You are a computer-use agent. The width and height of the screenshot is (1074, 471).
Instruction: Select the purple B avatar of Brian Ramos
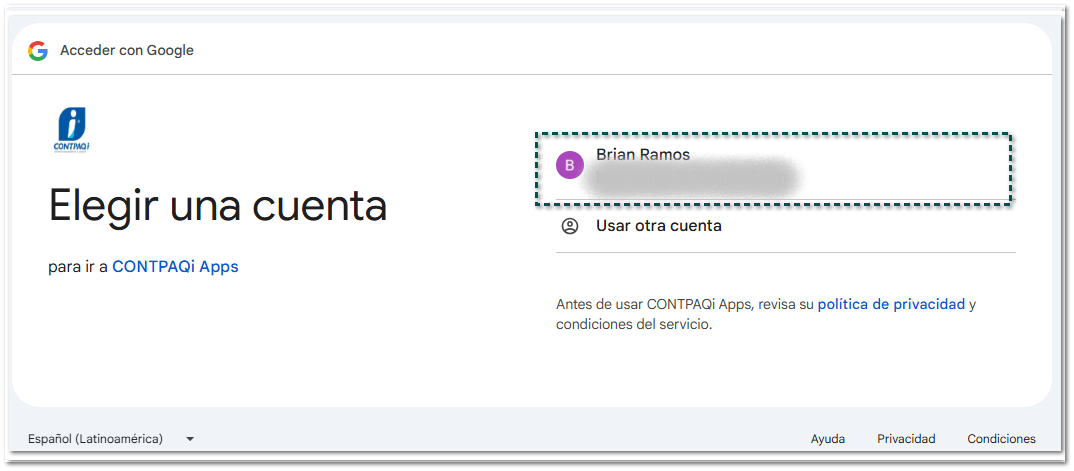(570, 165)
